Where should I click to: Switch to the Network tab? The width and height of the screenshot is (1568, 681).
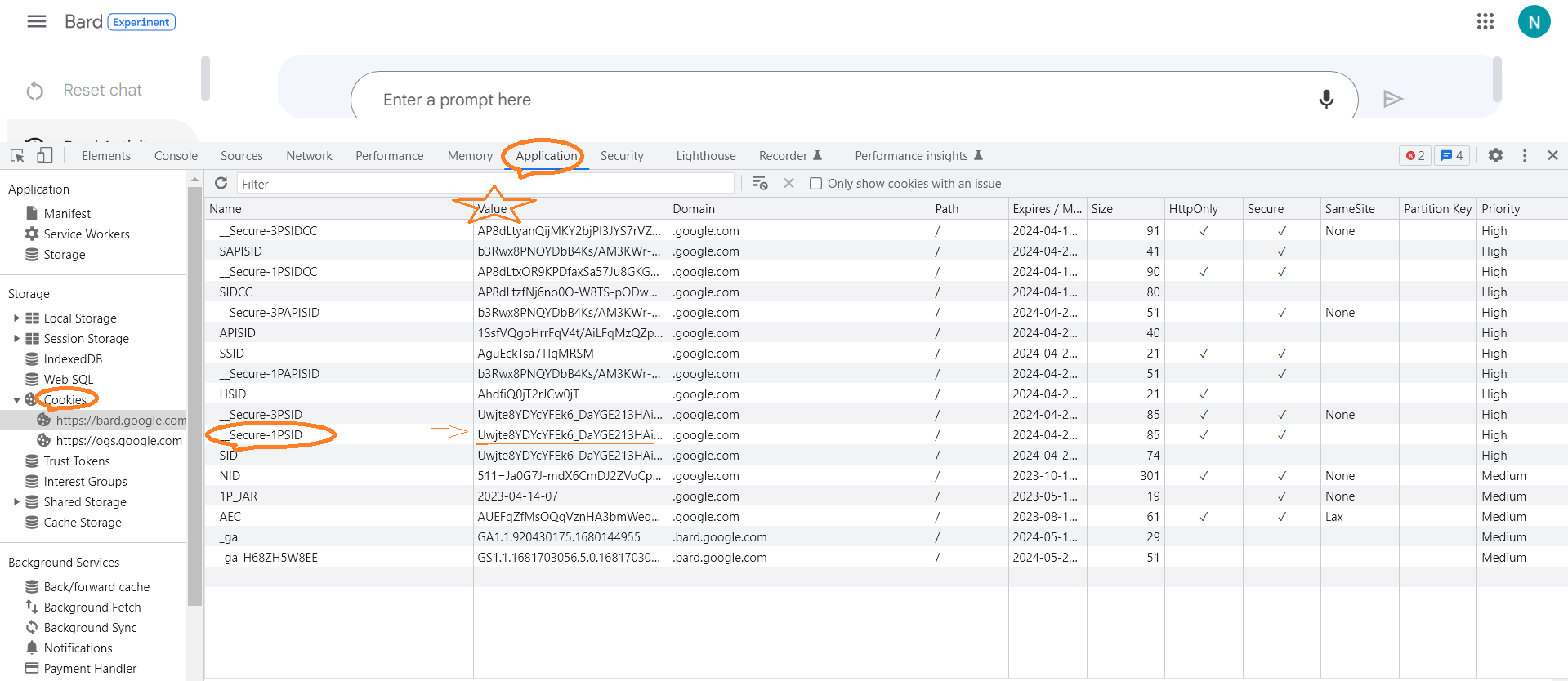coord(309,155)
